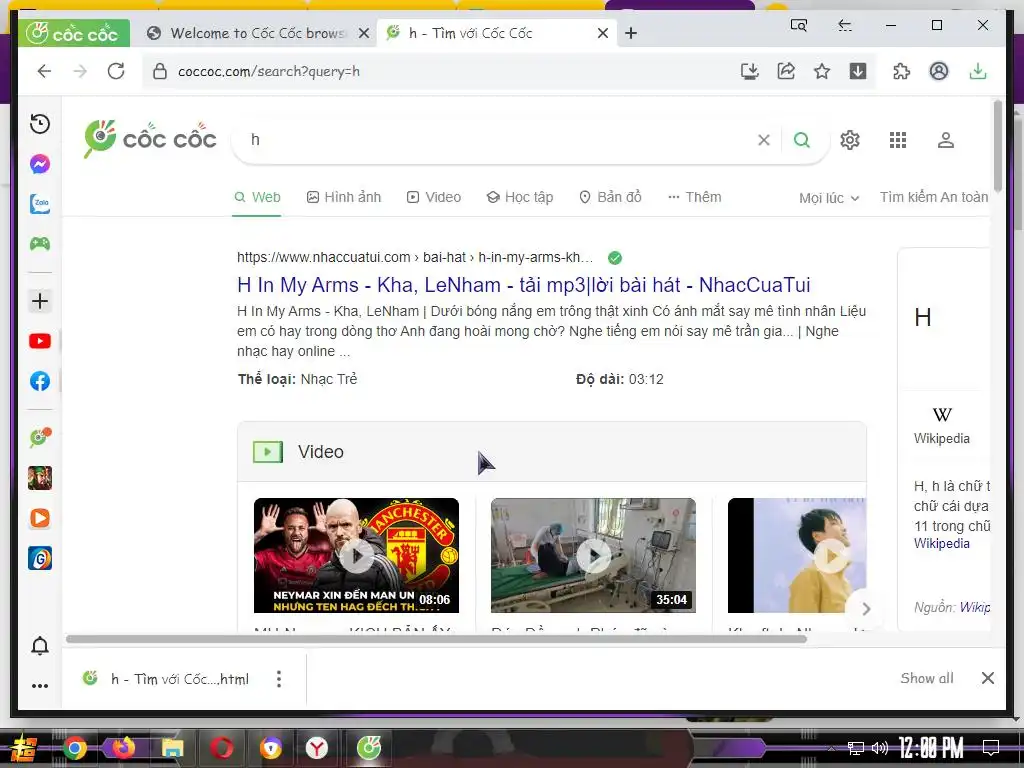The height and width of the screenshot is (768, 1024).
Task: Click the green search magnifier button
Action: (x=801, y=140)
